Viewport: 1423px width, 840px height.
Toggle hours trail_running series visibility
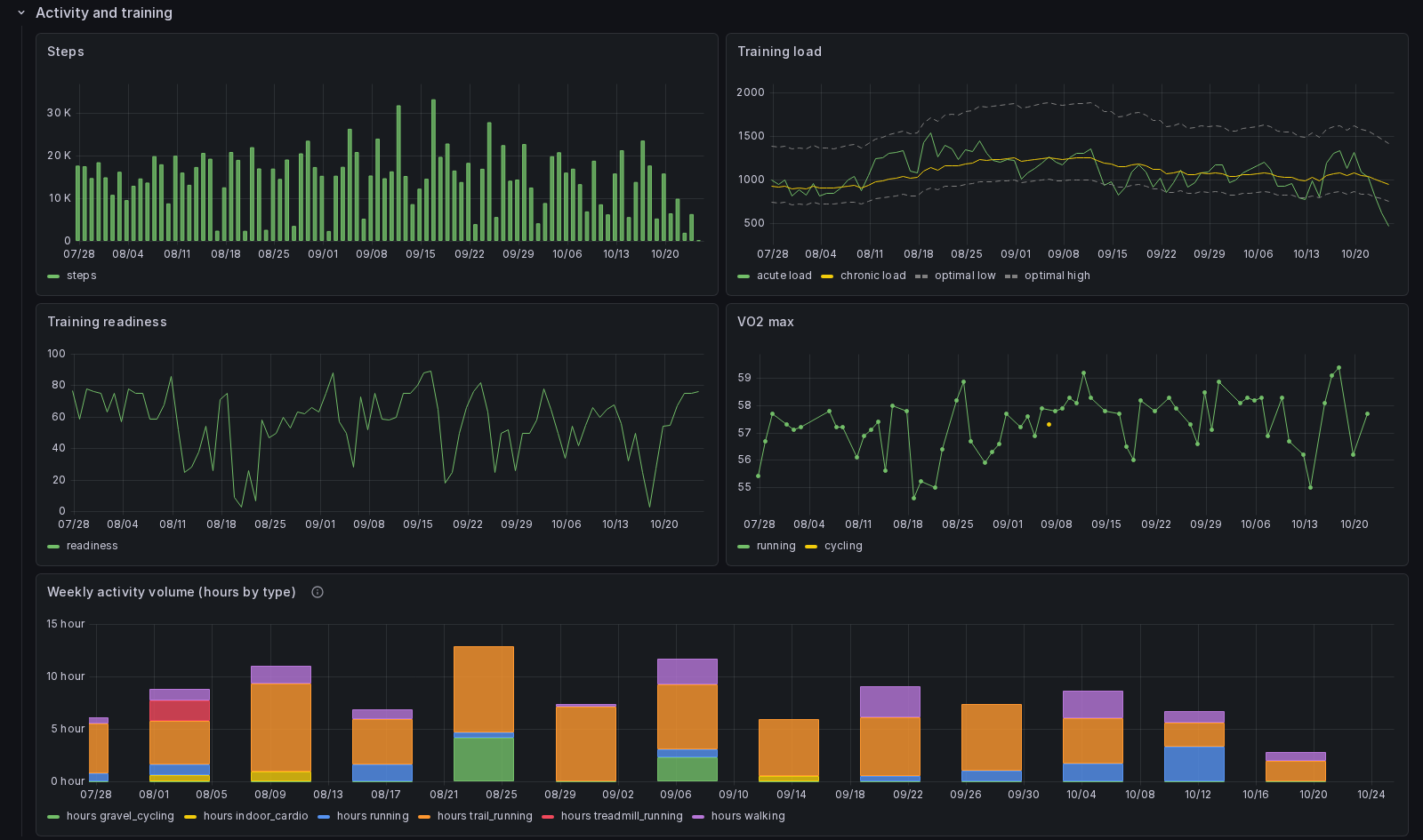click(x=485, y=816)
